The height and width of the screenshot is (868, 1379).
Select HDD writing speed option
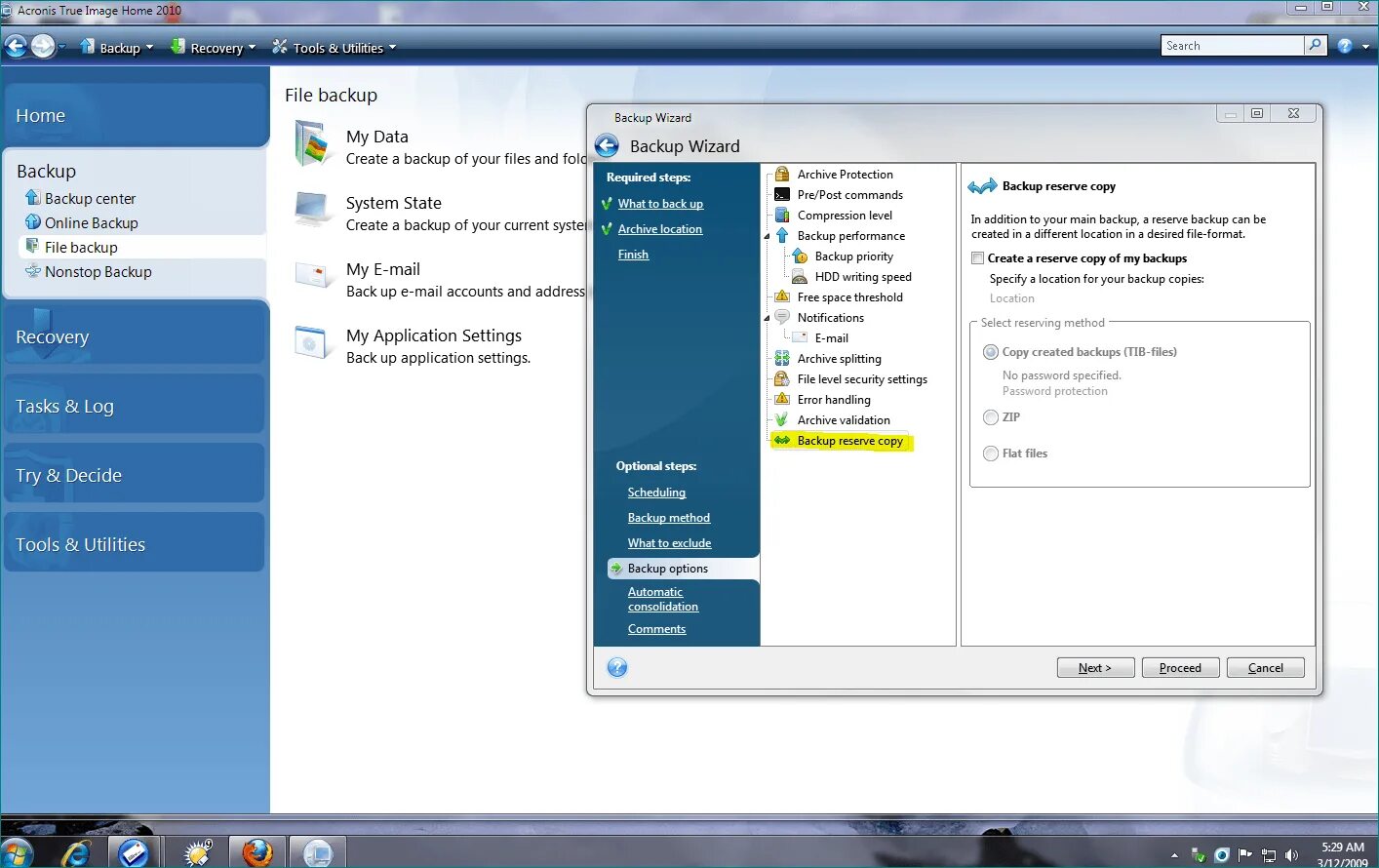point(864,276)
